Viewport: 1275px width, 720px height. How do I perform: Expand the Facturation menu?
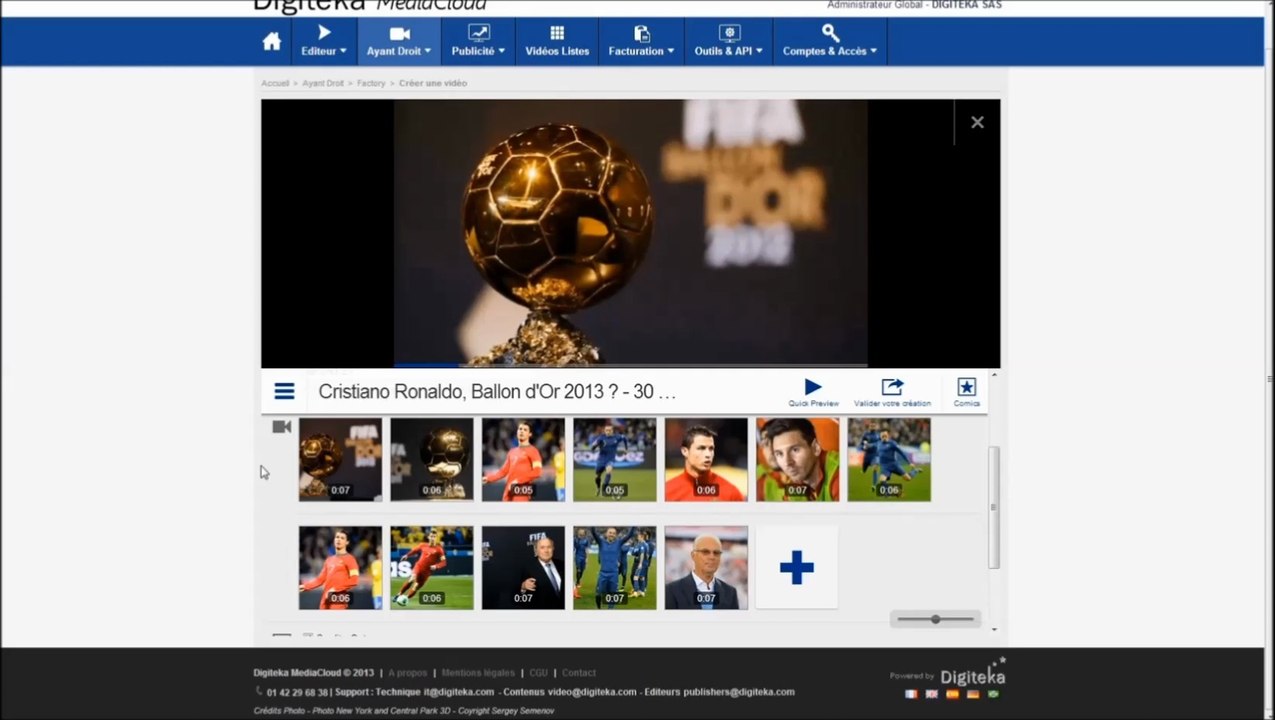pos(641,42)
